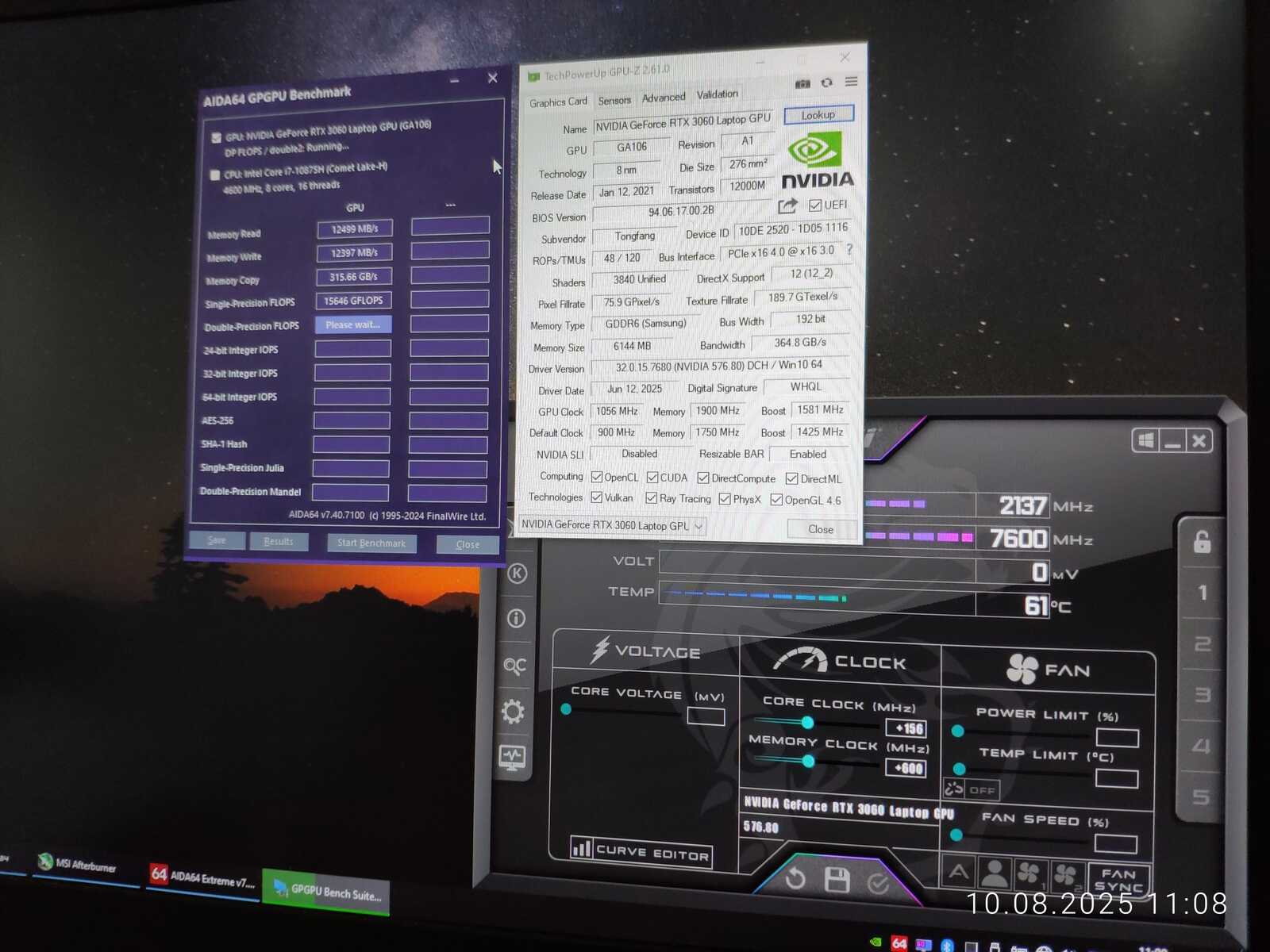
Task: Toggle the CPU Intel Core i7 checkbox
Action: pyautogui.click(x=215, y=175)
